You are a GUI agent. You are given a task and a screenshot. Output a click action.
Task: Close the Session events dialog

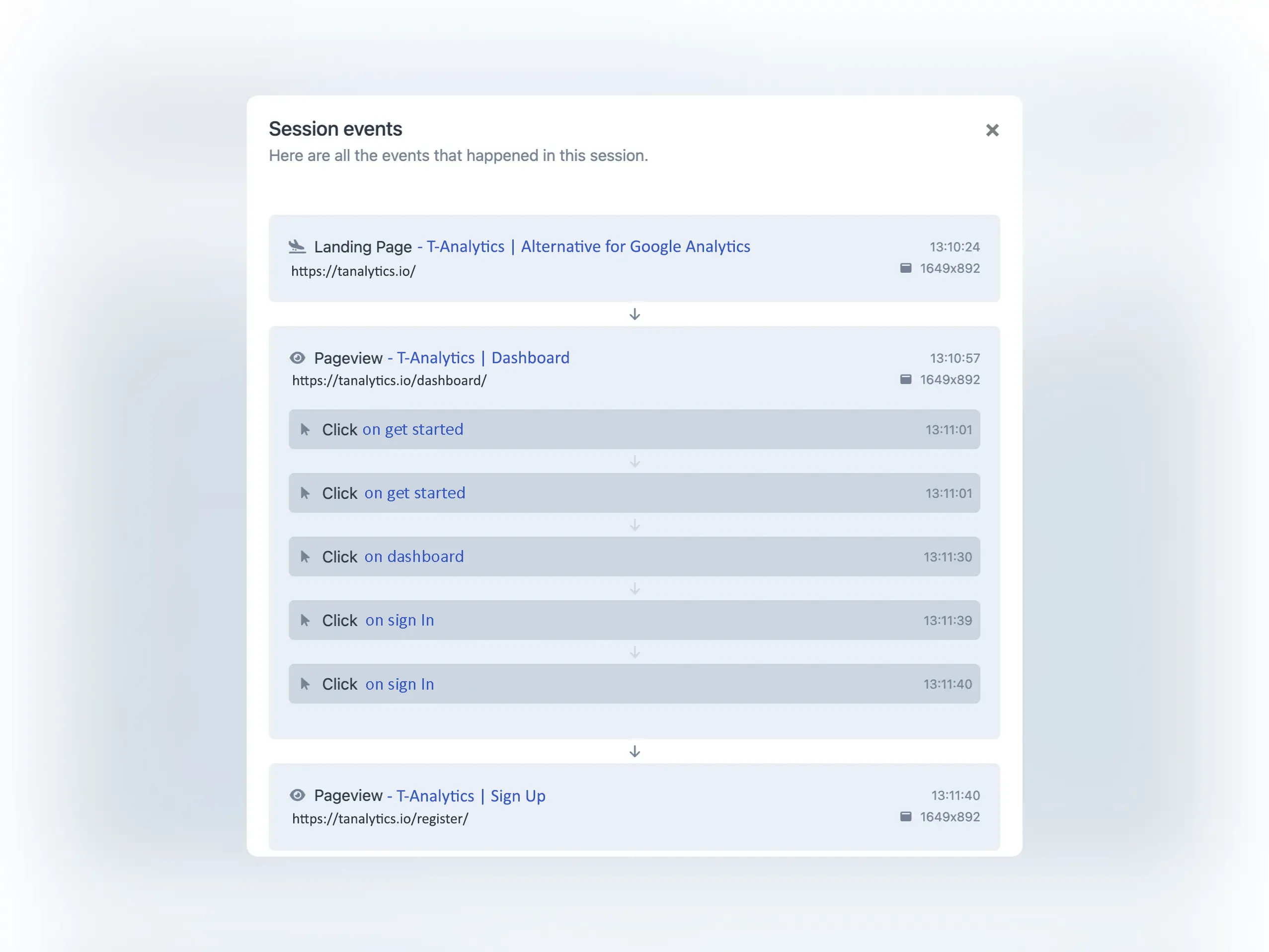(x=992, y=130)
